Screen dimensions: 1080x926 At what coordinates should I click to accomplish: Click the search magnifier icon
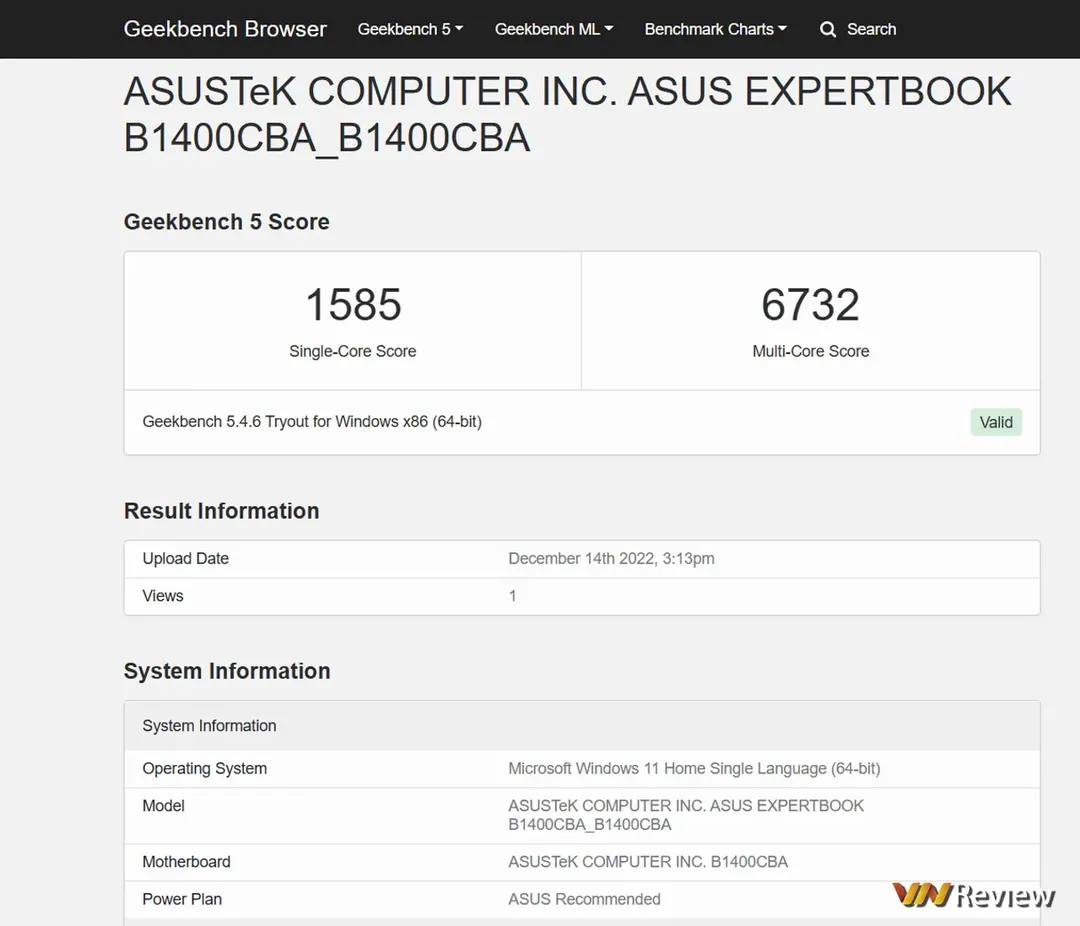point(828,30)
